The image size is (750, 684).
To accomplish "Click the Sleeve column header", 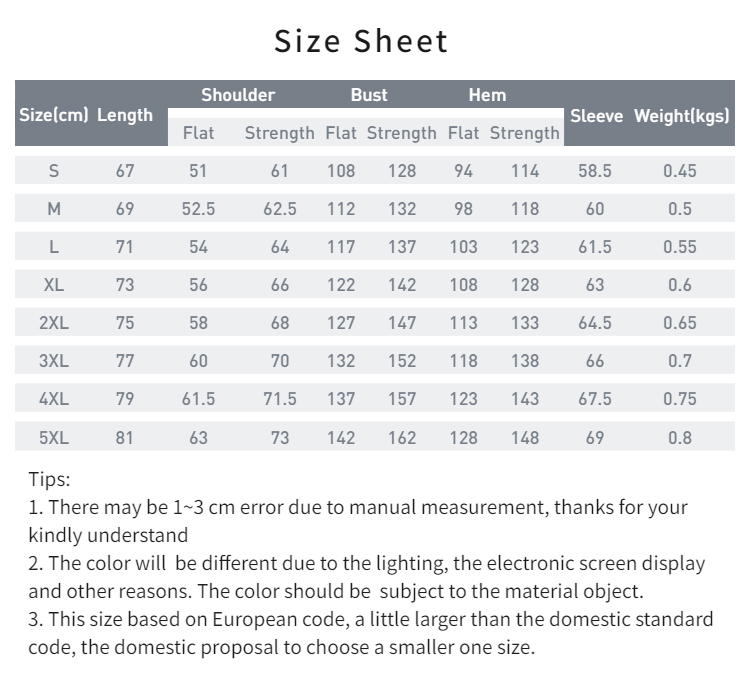I will coord(596,115).
